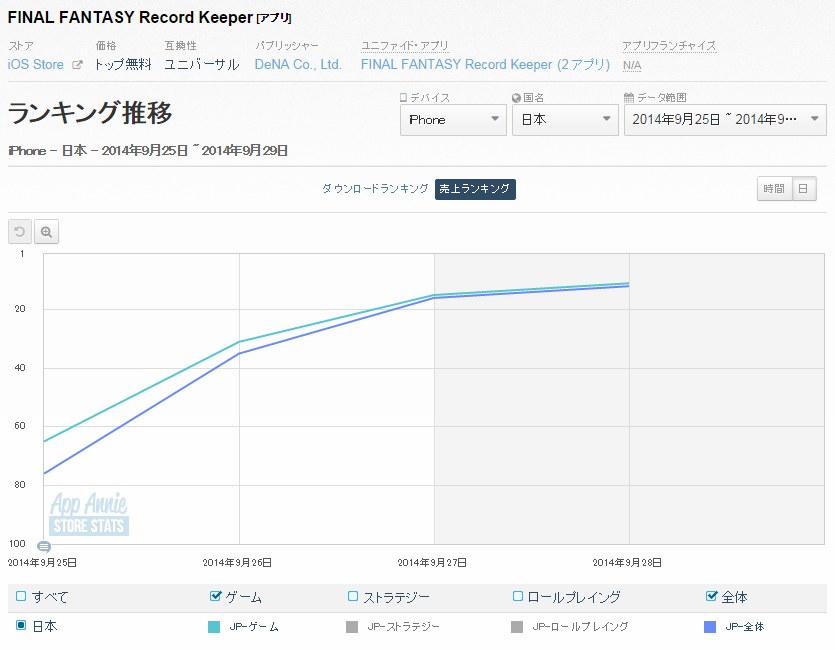The height and width of the screenshot is (650, 835).
Task: Click the 2014年9月26日 axis label
Action: pyautogui.click(x=237, y=562)
